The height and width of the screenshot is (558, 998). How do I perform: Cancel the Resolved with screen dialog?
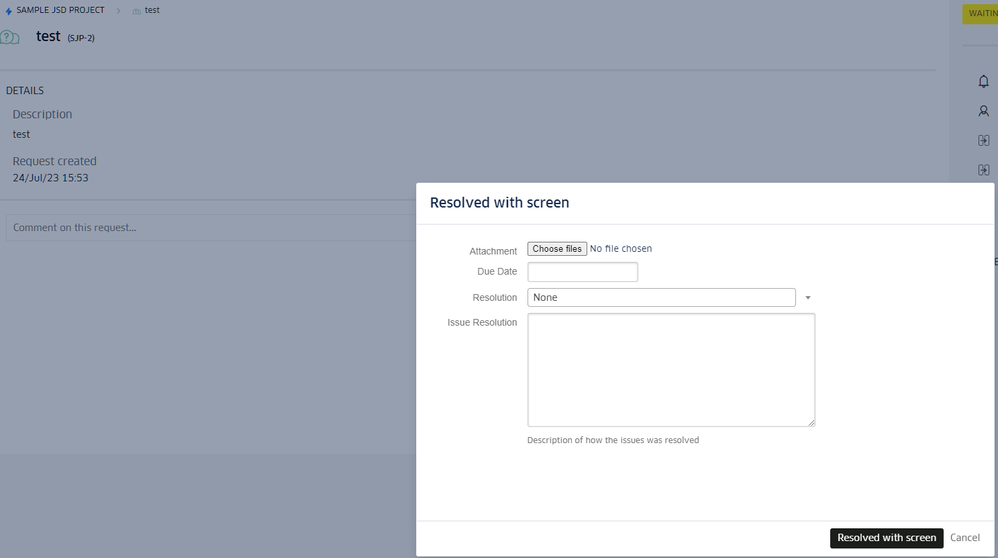pos(965,538)
